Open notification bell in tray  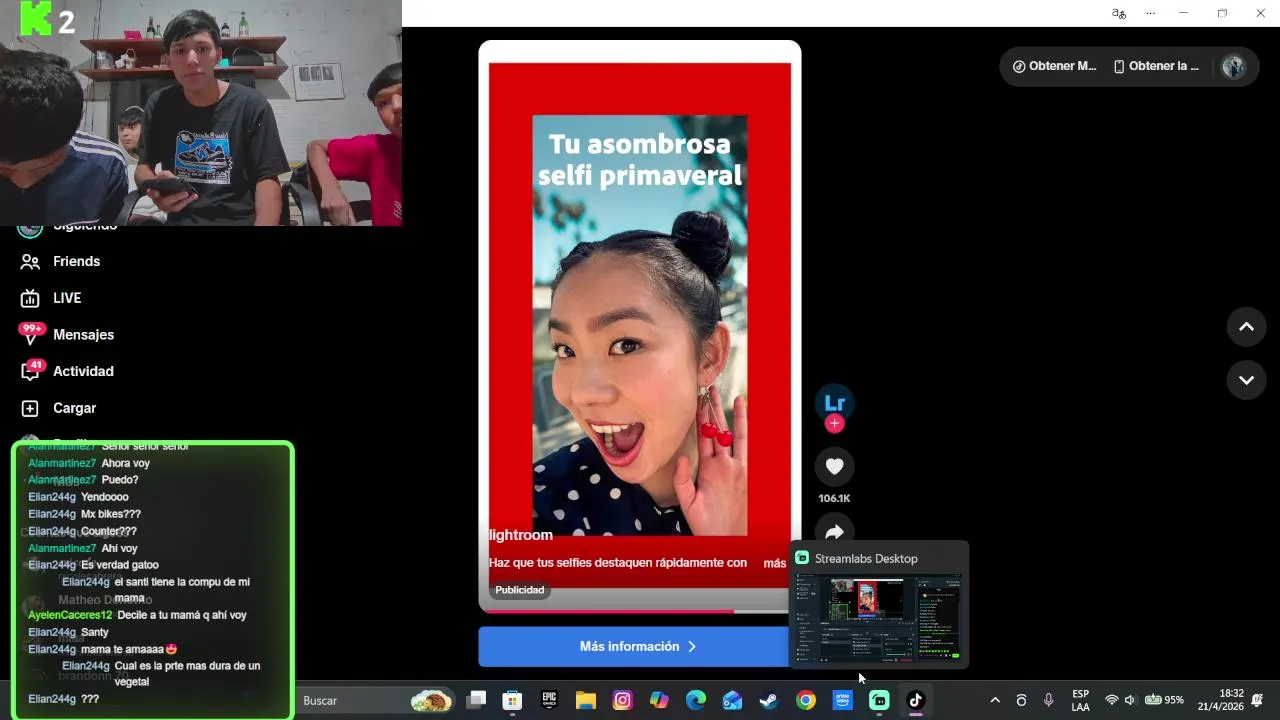(x=1258, y=700)
